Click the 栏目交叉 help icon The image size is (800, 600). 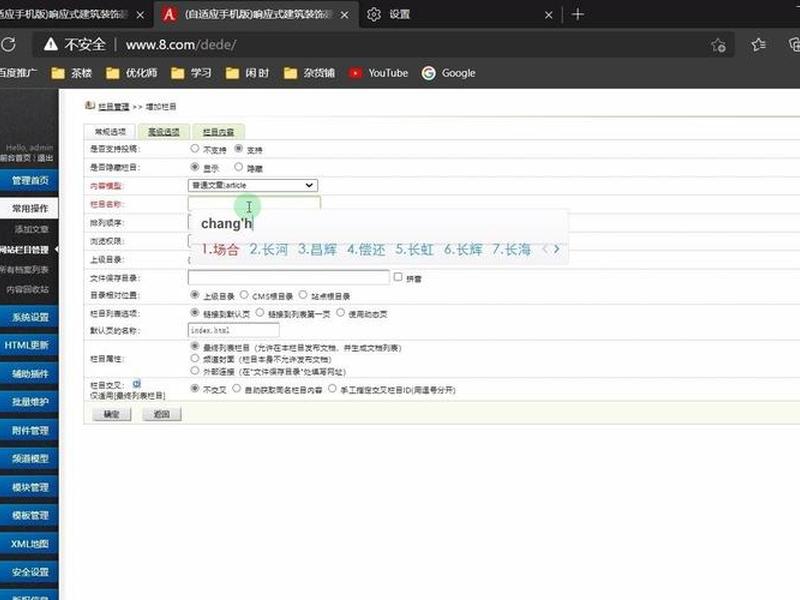click(x=136, y=384)
